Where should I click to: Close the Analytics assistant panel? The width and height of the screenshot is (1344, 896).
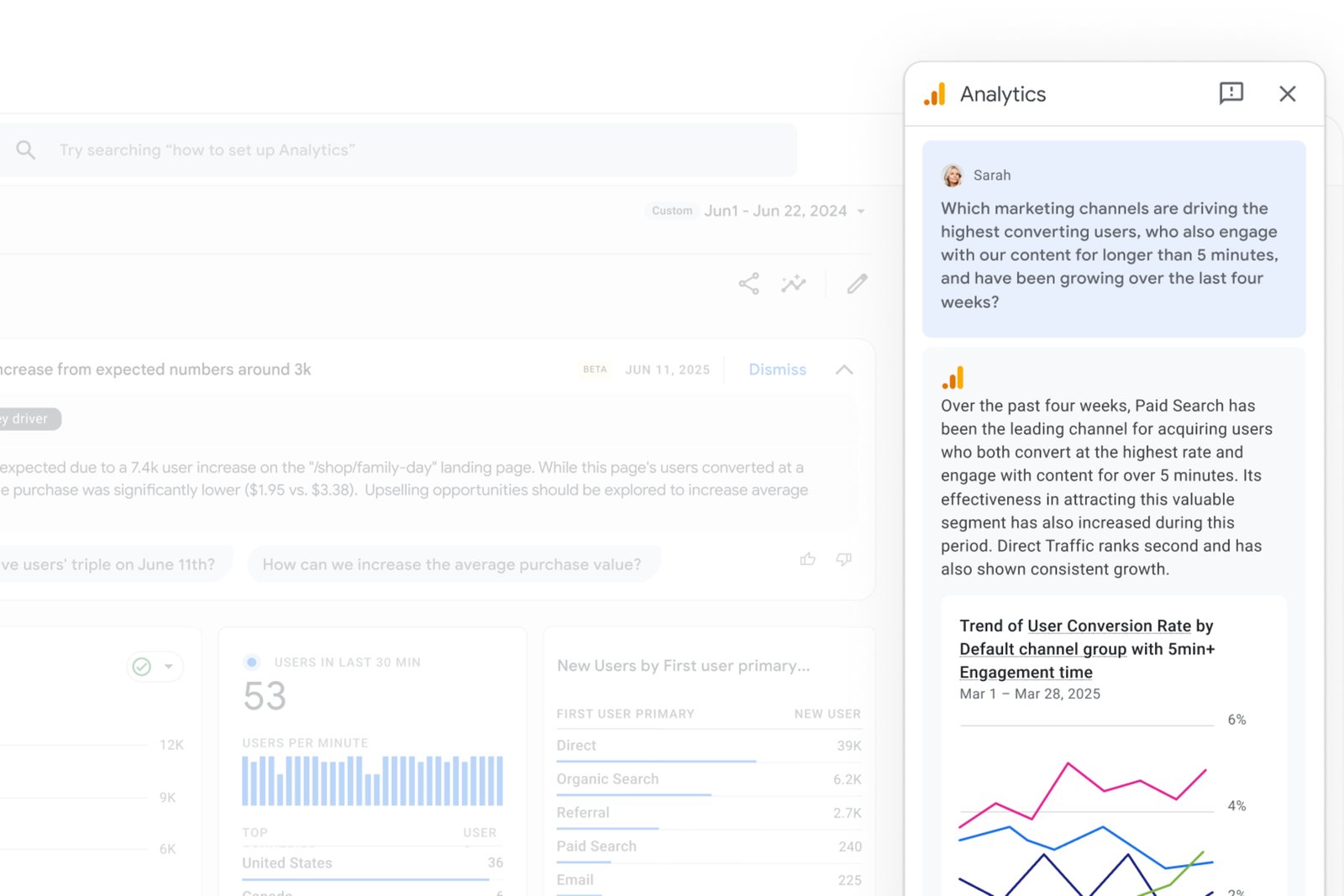coord(1287,94)
